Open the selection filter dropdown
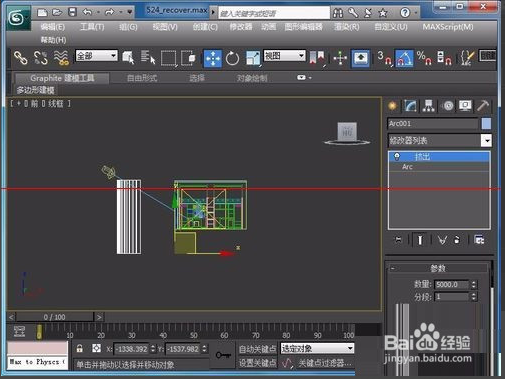The image size is (505, 379). [97, 56]
